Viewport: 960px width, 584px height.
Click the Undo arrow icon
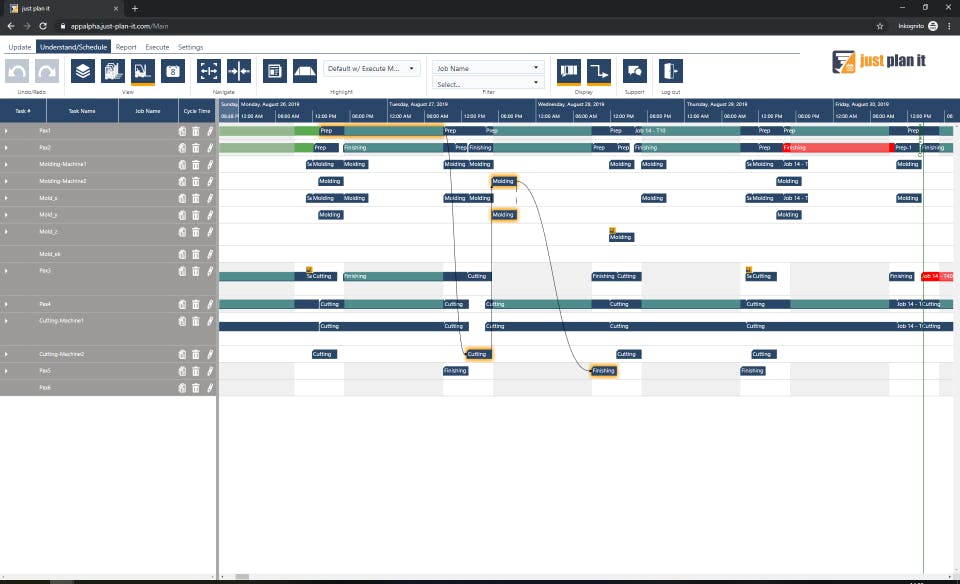17,71
